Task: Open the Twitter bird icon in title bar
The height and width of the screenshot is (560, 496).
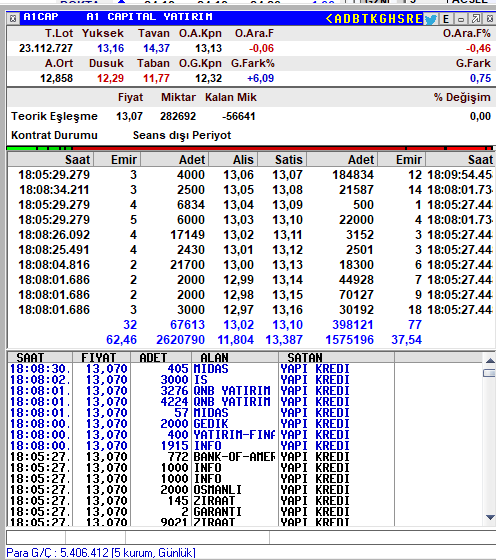Action: [x=431, y=19]
